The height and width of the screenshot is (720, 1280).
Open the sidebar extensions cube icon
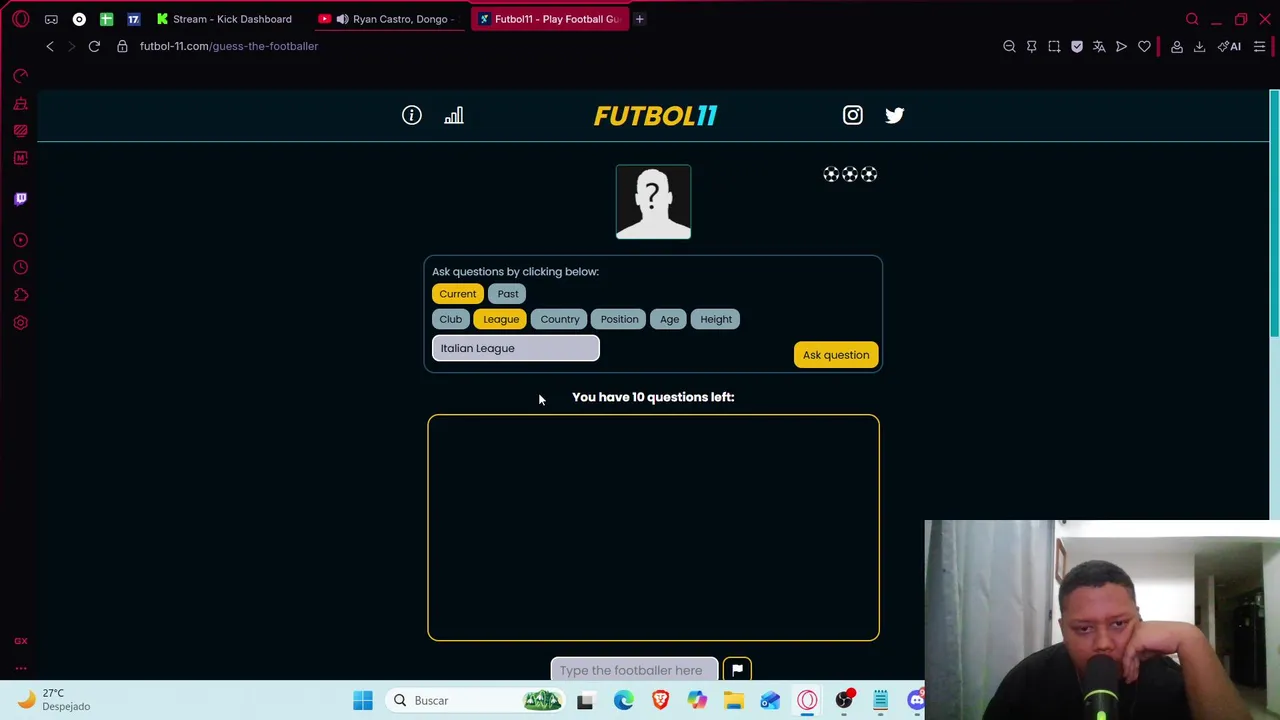click(x=21, y=295)
